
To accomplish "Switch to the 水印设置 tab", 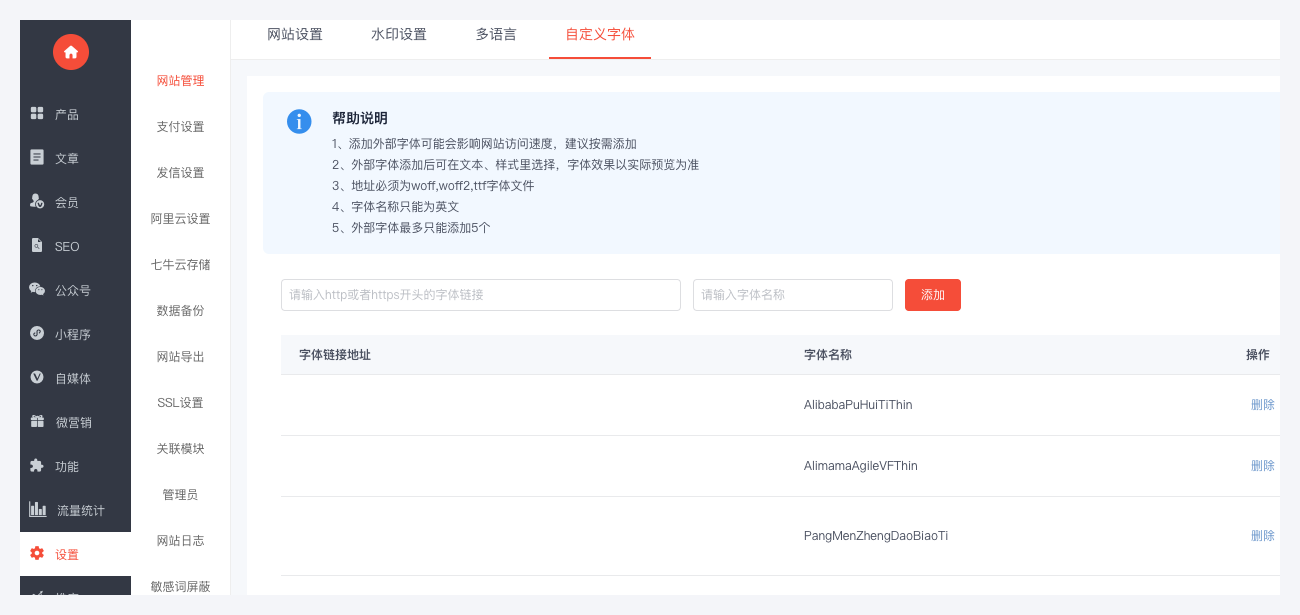I will coord(399,34).
